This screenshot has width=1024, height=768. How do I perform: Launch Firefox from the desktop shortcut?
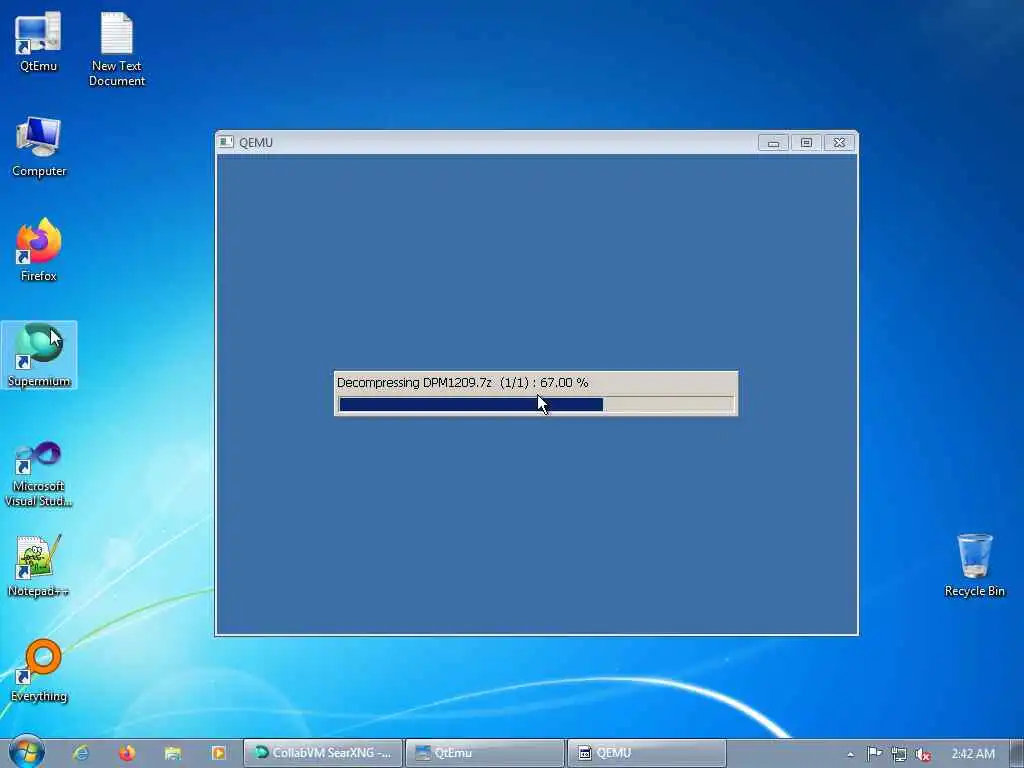pyautogui.click(x=39, y=251)
